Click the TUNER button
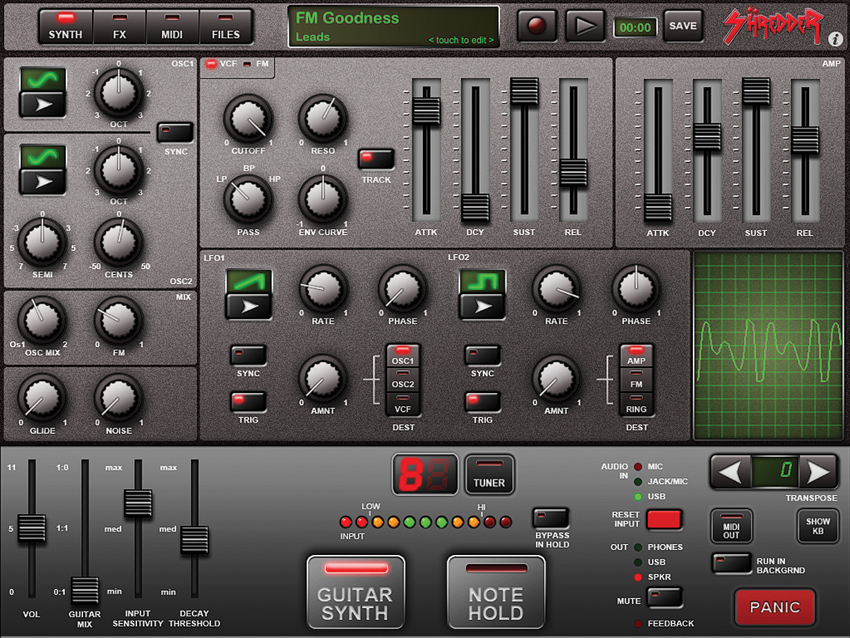This screenshot has height=638, width=850. tap(489, 475)
